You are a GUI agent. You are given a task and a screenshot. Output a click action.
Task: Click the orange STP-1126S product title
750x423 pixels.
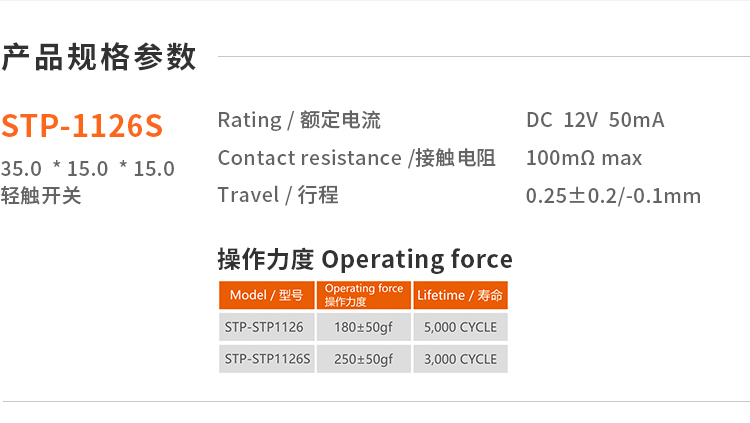coord(81,126)
